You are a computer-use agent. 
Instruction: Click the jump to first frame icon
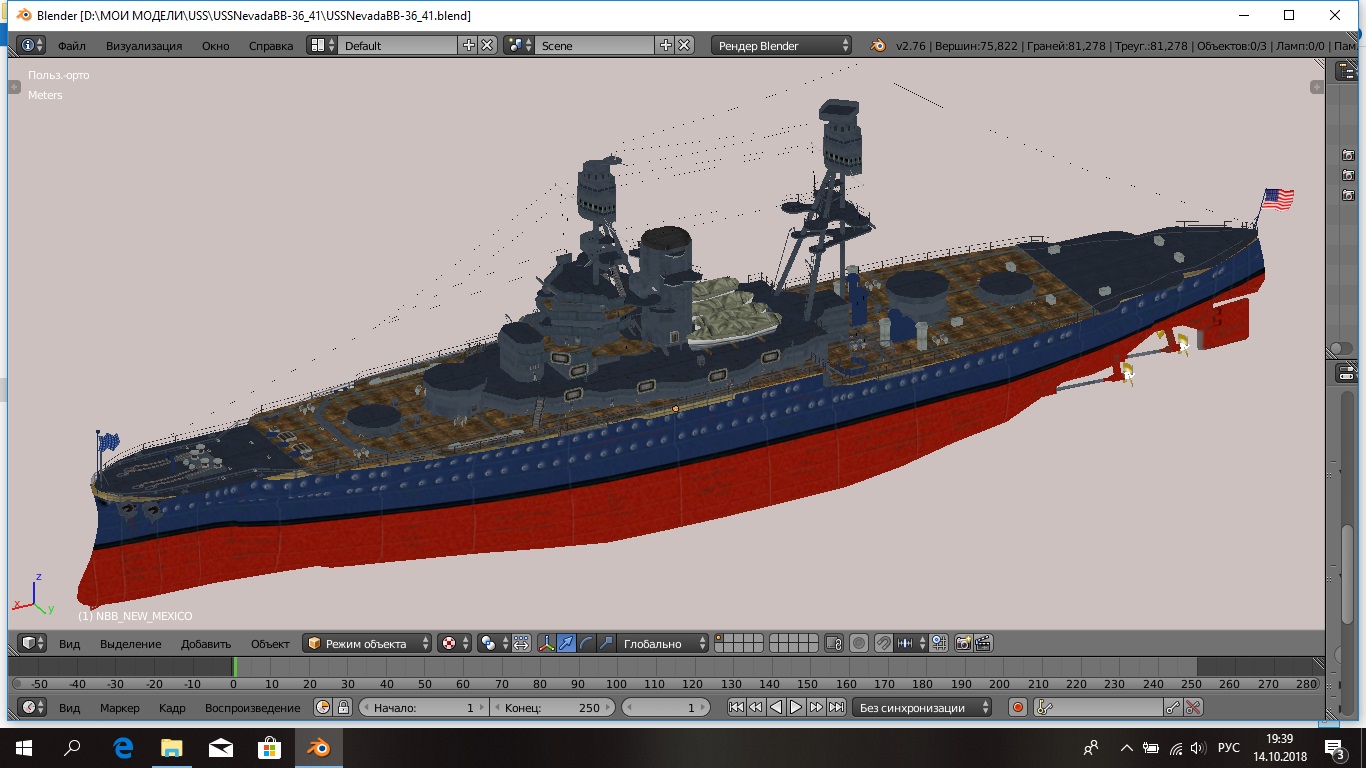click(736, 708)
